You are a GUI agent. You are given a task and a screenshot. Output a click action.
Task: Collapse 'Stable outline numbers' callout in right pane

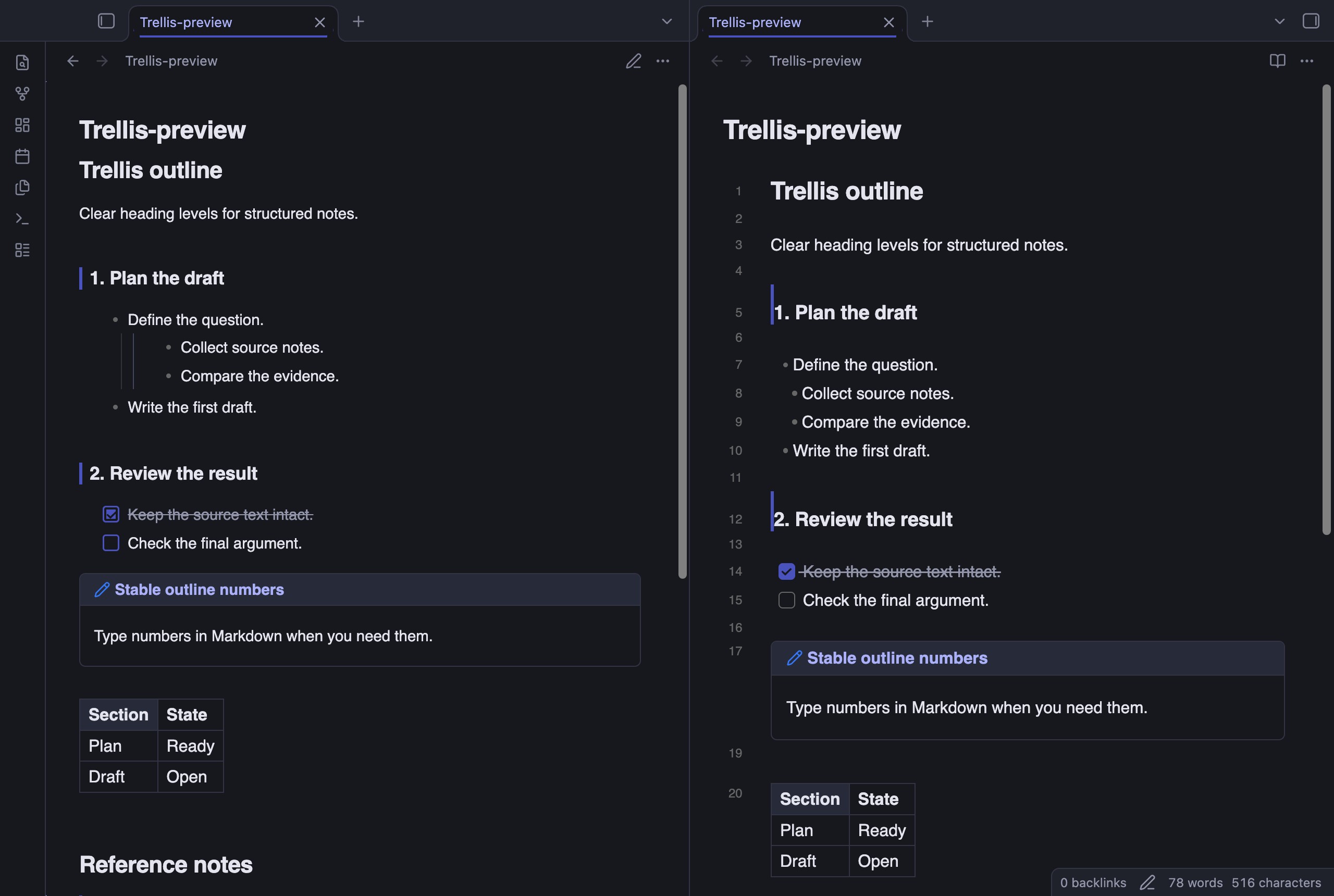click(x=1027, y=658)
